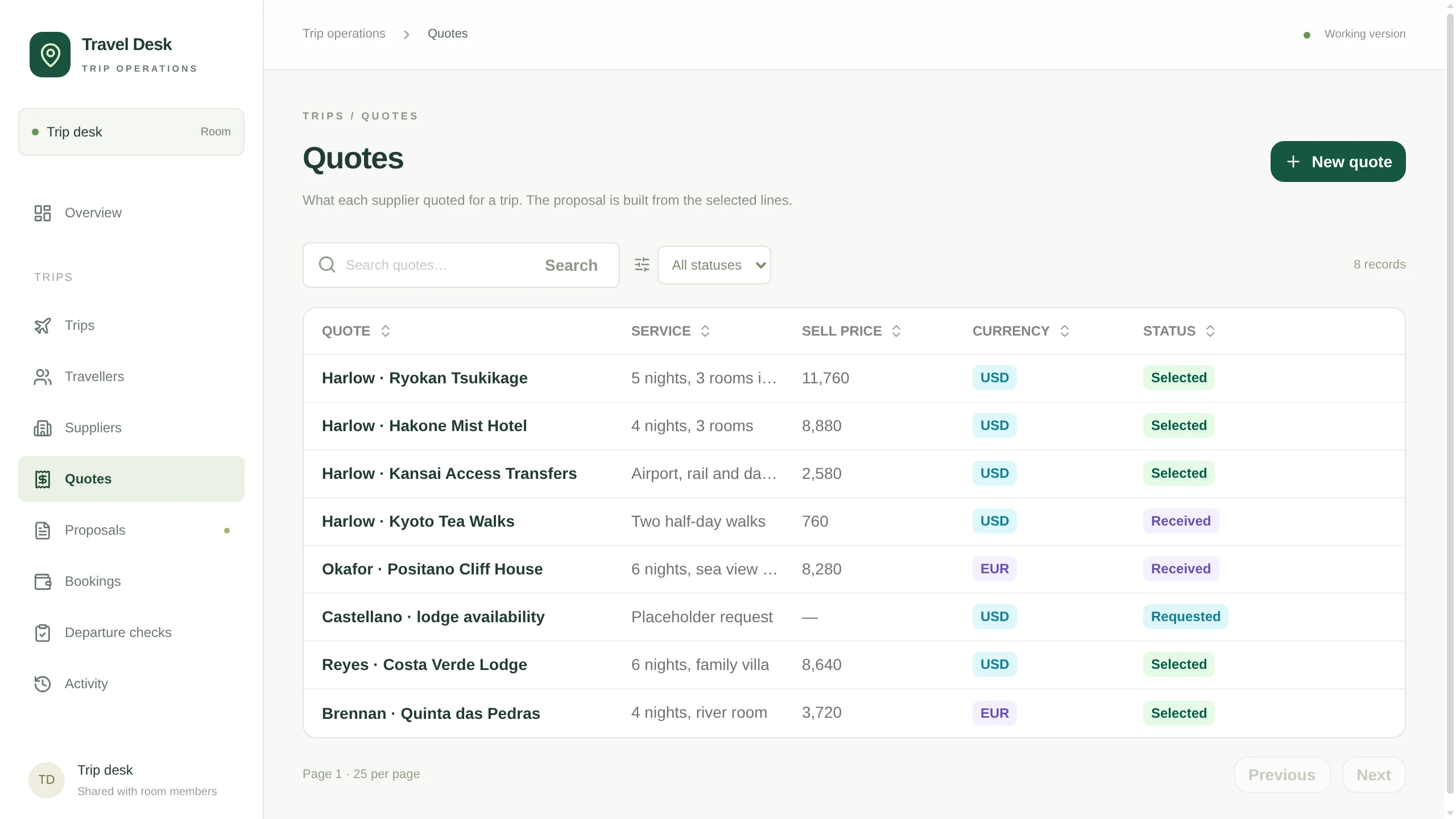Click the Proposals notification dot
Viewport: 1456px width, 819px height.
tap(227, 531)
